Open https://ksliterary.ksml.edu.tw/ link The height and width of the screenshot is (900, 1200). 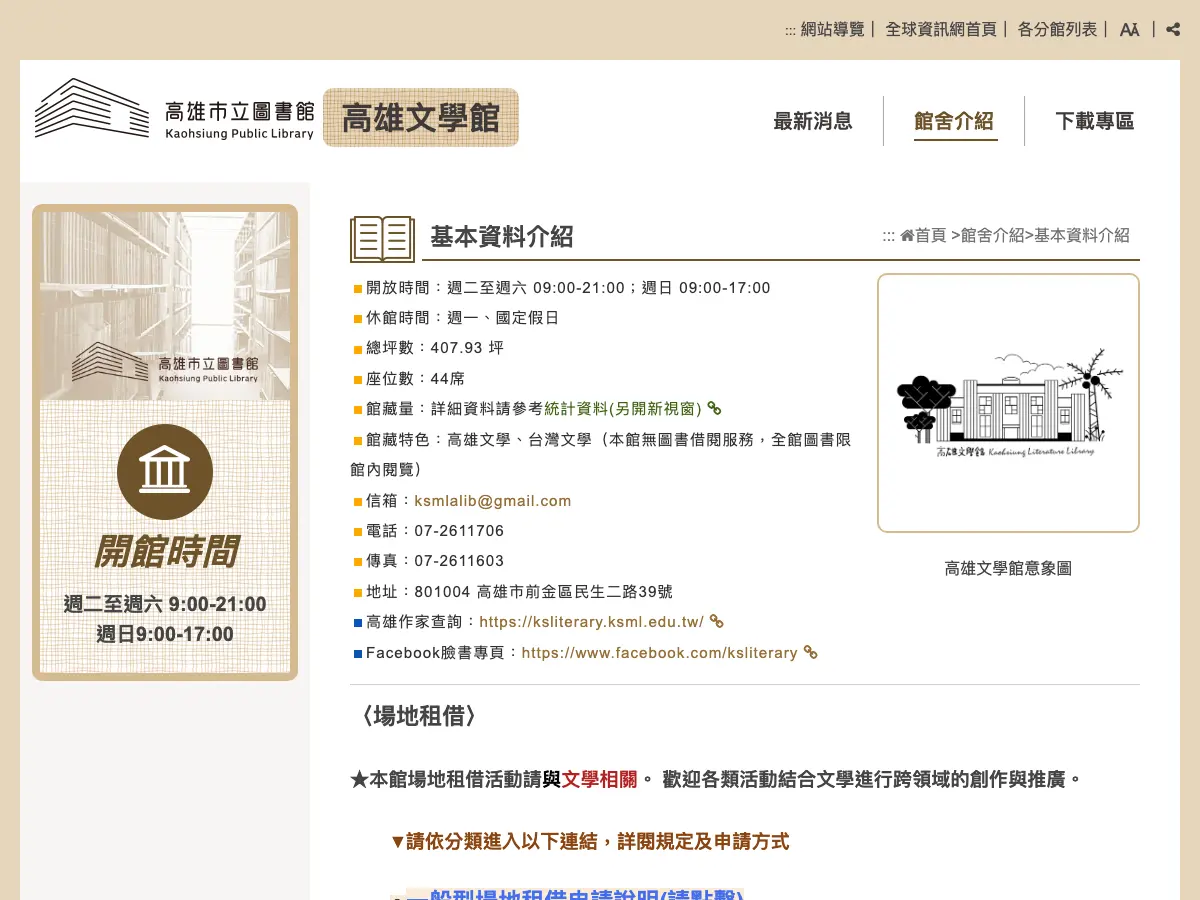coord(592,622)
